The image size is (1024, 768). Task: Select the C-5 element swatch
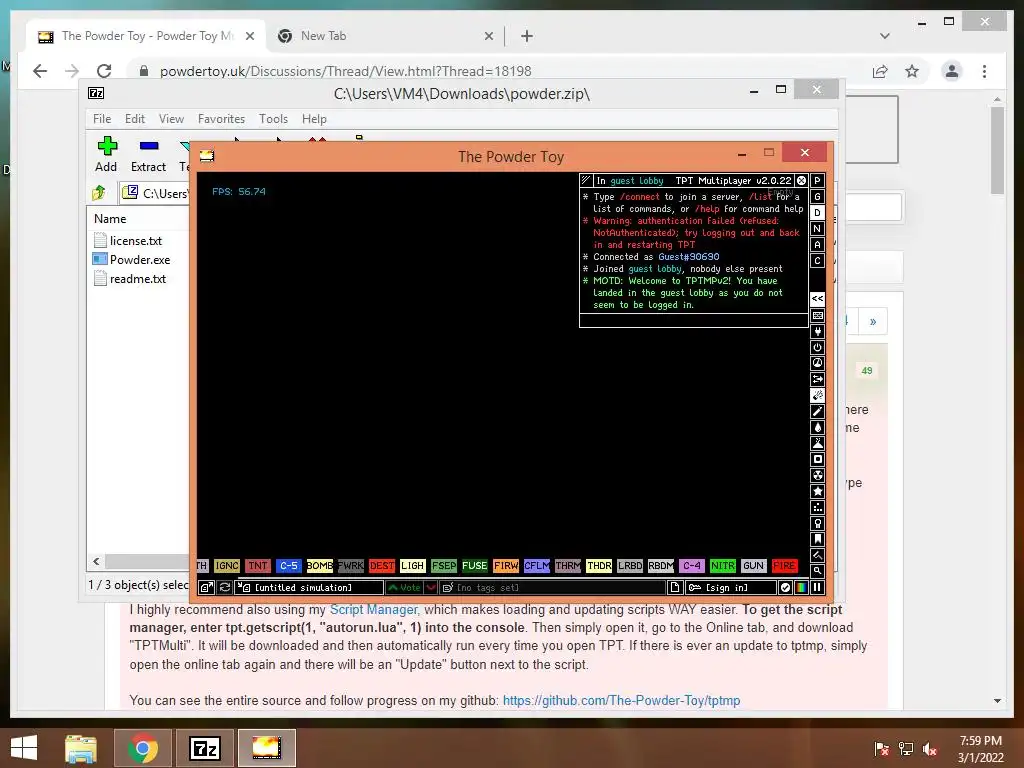289,566
